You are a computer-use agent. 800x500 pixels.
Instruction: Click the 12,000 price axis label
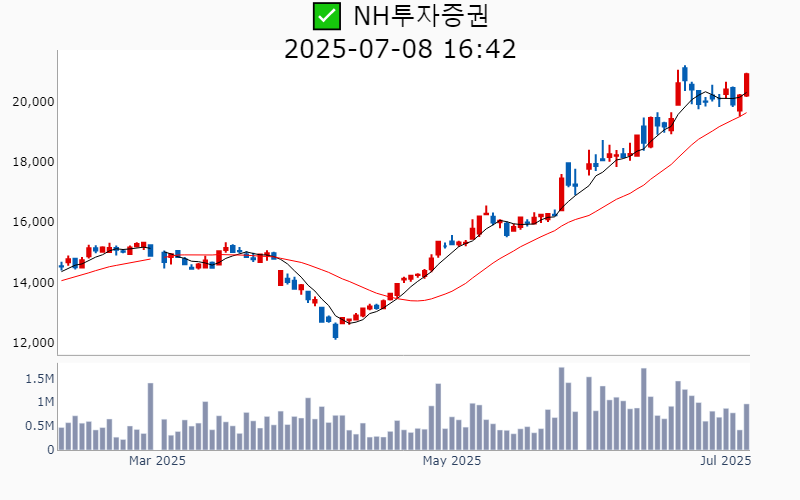click(x=33, y=343)
